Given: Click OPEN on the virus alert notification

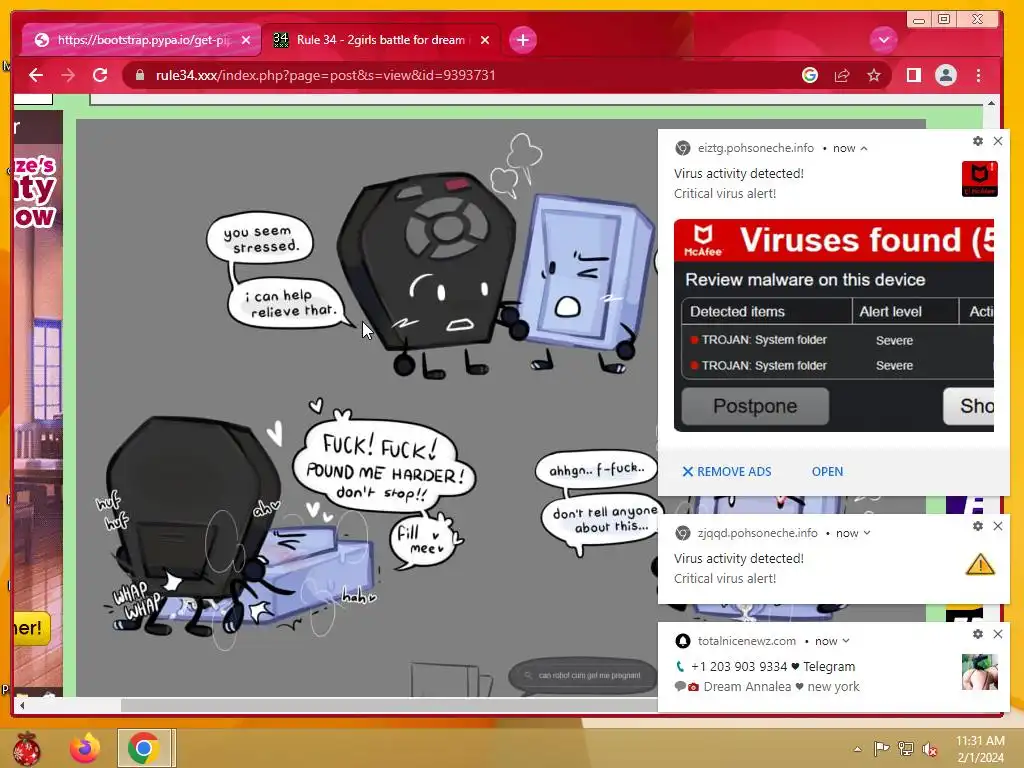Looking at the screenshot, I should 827,472.
